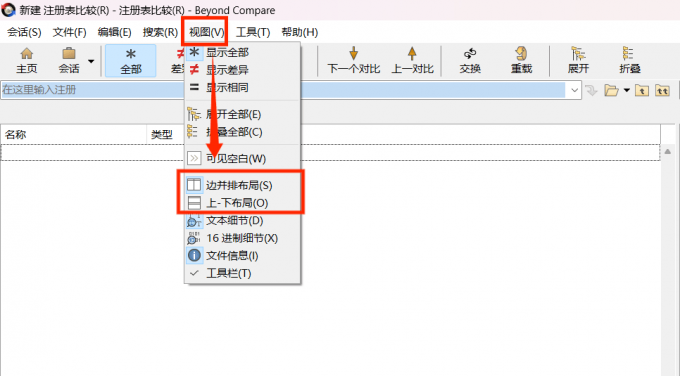Click the 交换 swap sides icon
The height and width of the screenshot is (376, 680).
click(470, 61)
